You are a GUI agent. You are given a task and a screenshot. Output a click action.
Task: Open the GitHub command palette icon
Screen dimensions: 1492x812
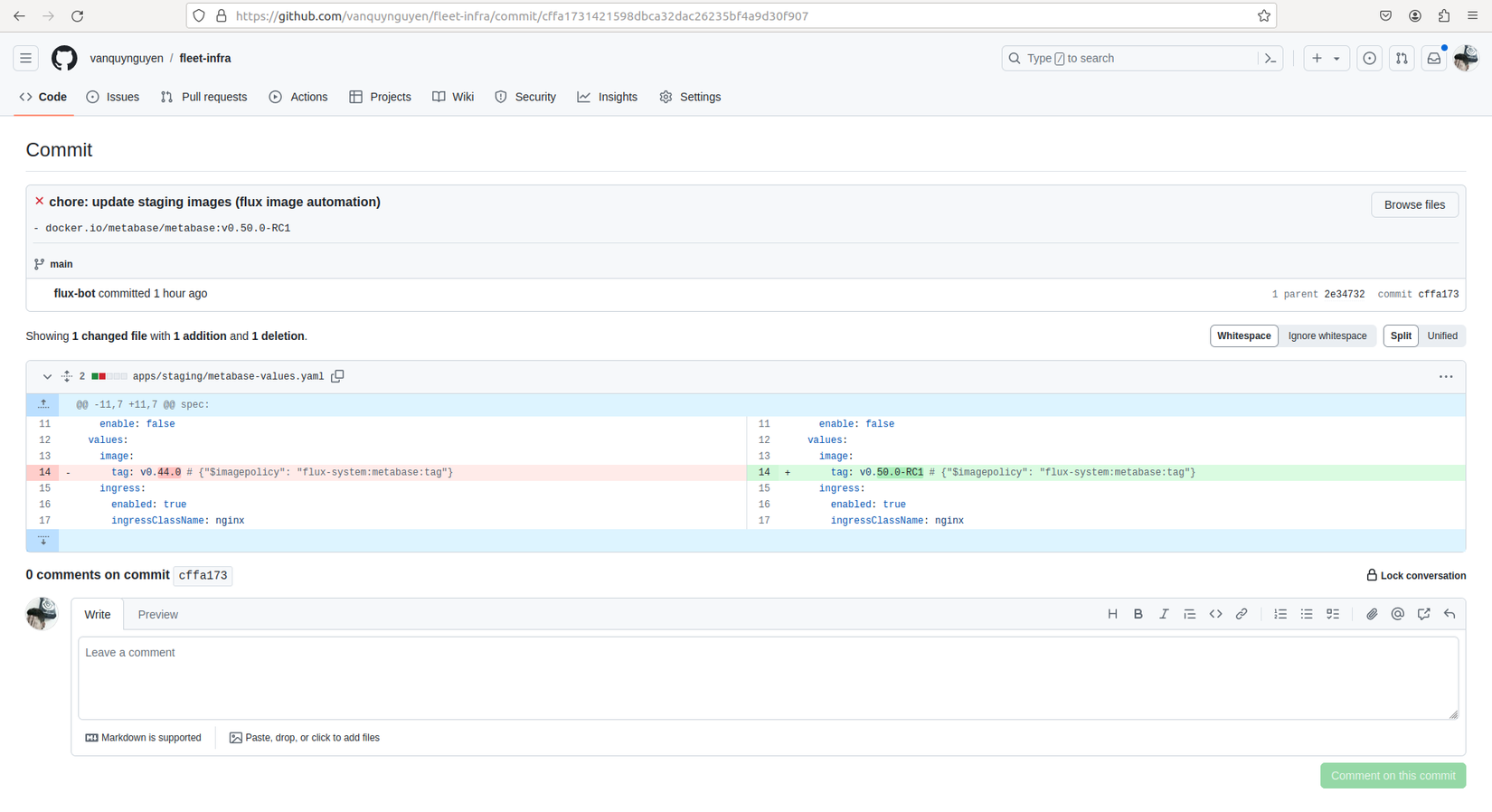coord(1270,59)
